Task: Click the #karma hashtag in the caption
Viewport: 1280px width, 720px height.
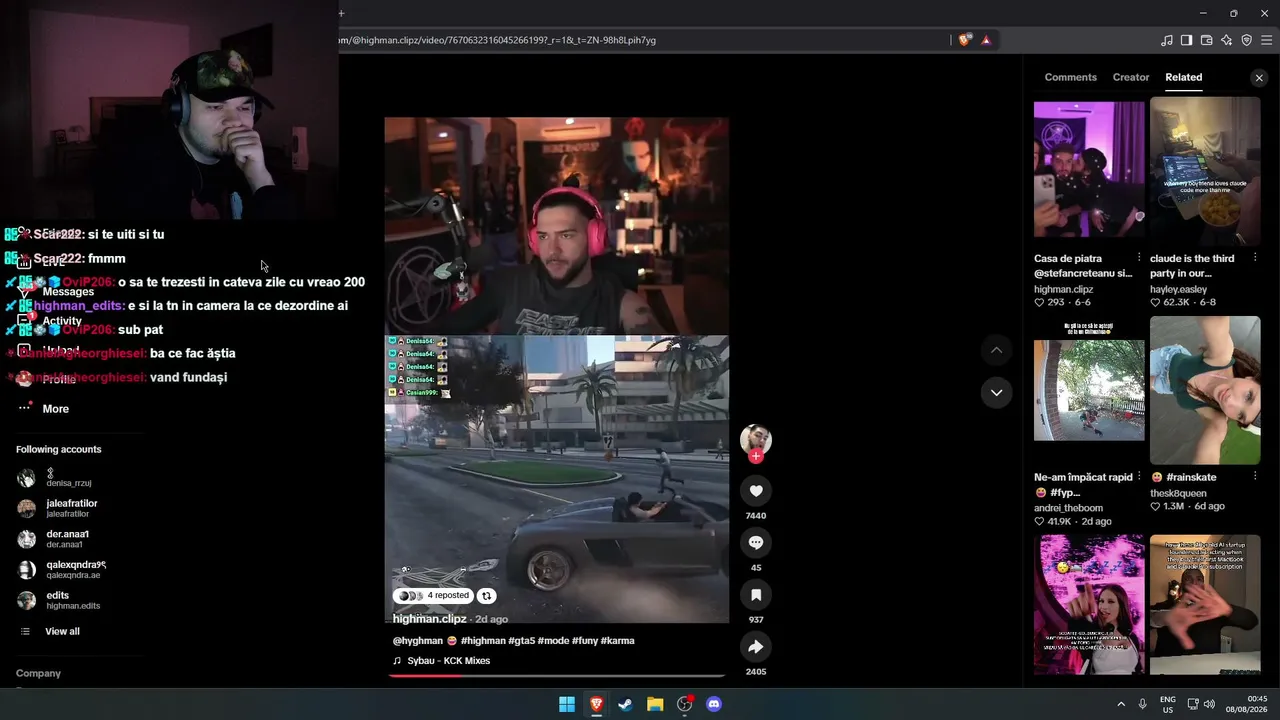Action: [x=617, y=641]
